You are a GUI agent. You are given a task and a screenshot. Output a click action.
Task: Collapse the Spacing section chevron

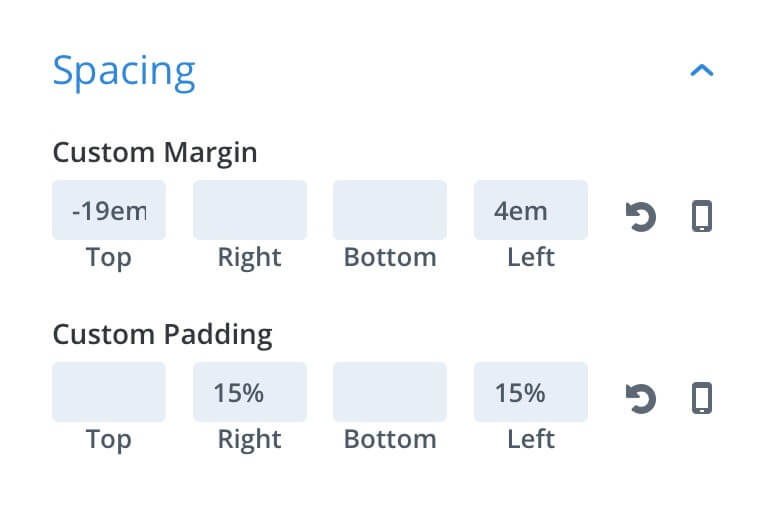pos(702,71)
